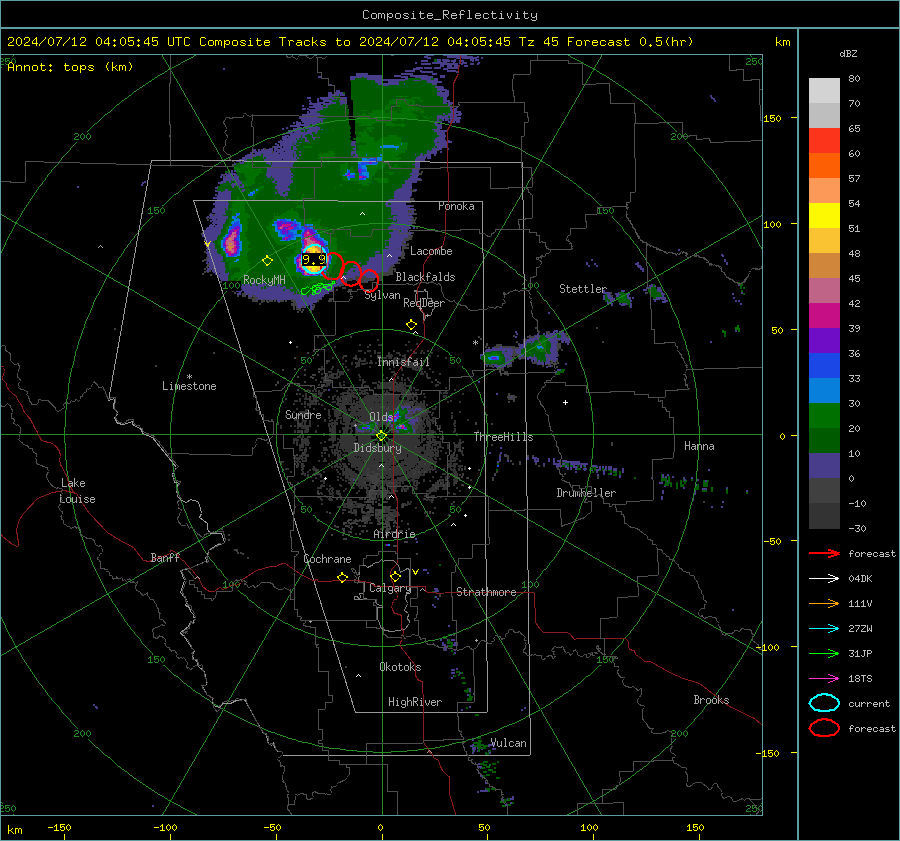Click the yellow diamond marker above Calgary

[x=395, y=576]
